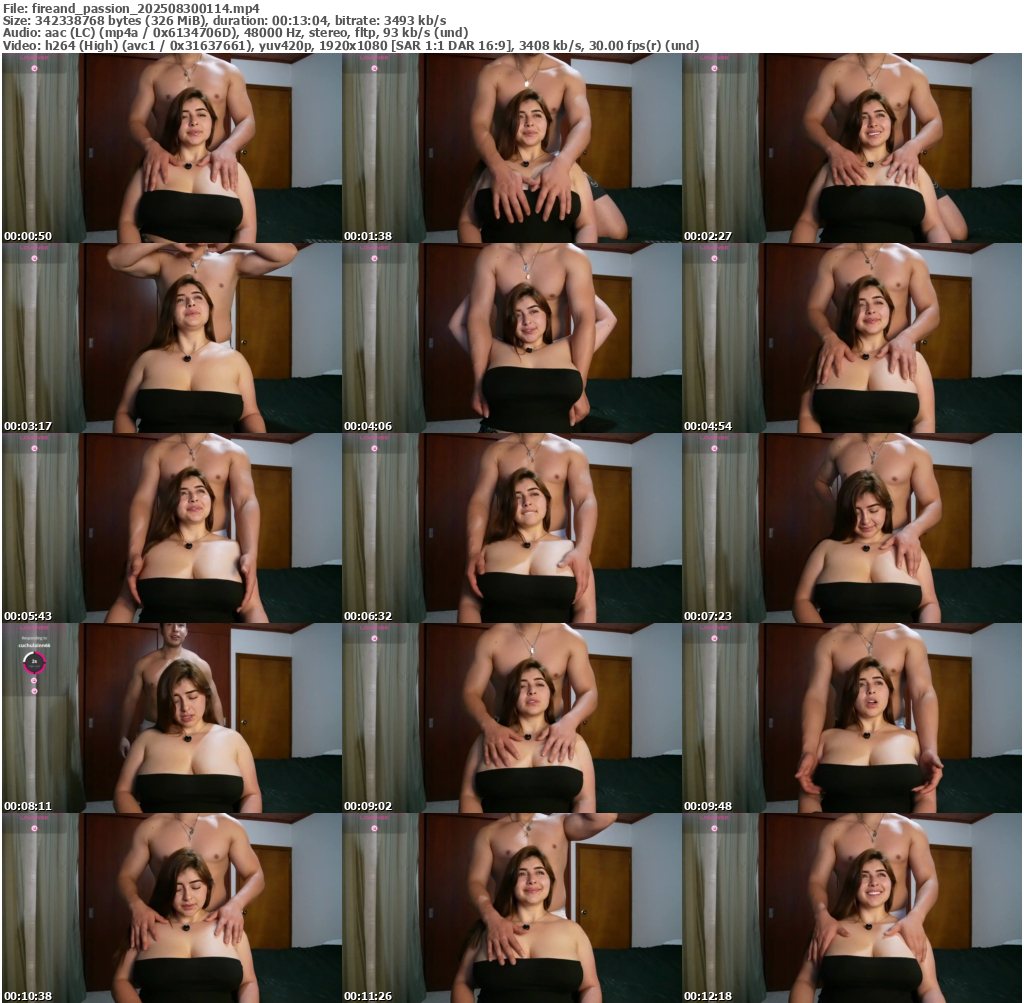Open the 00:10:38 thumbnail
Viewport: 1024px width, 1003px height.
coord(171,908)
